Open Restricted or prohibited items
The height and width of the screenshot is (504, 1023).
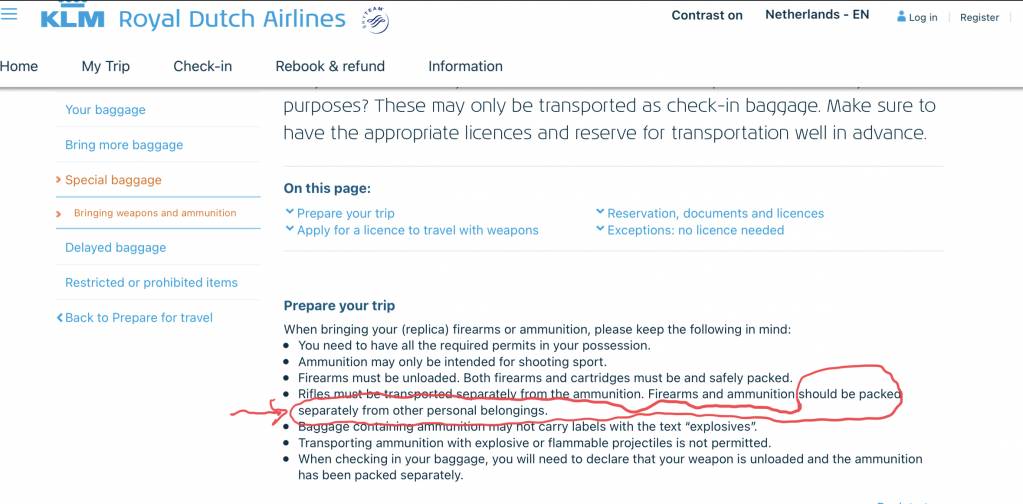151,283
